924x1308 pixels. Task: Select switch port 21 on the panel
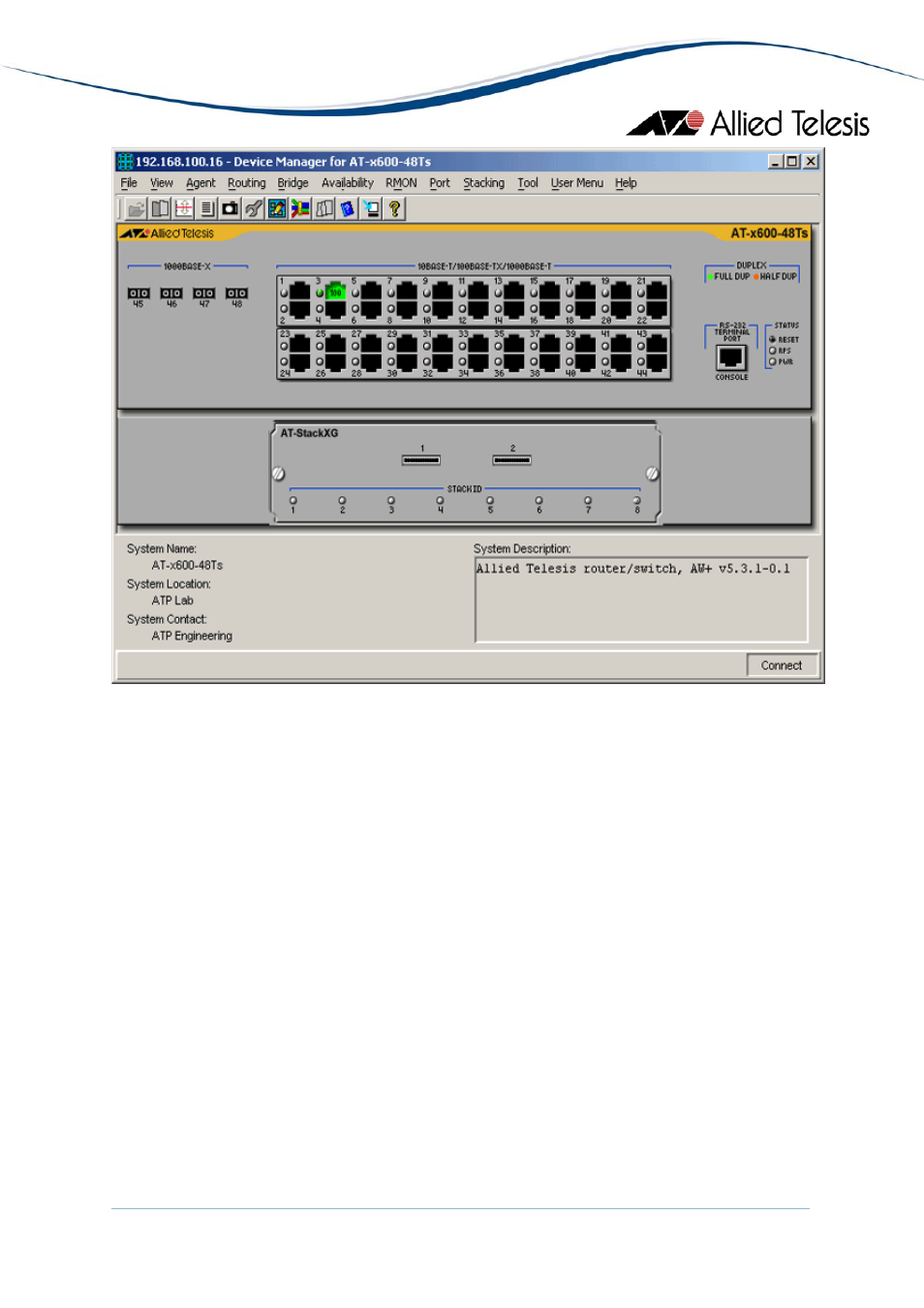(657, 291)
